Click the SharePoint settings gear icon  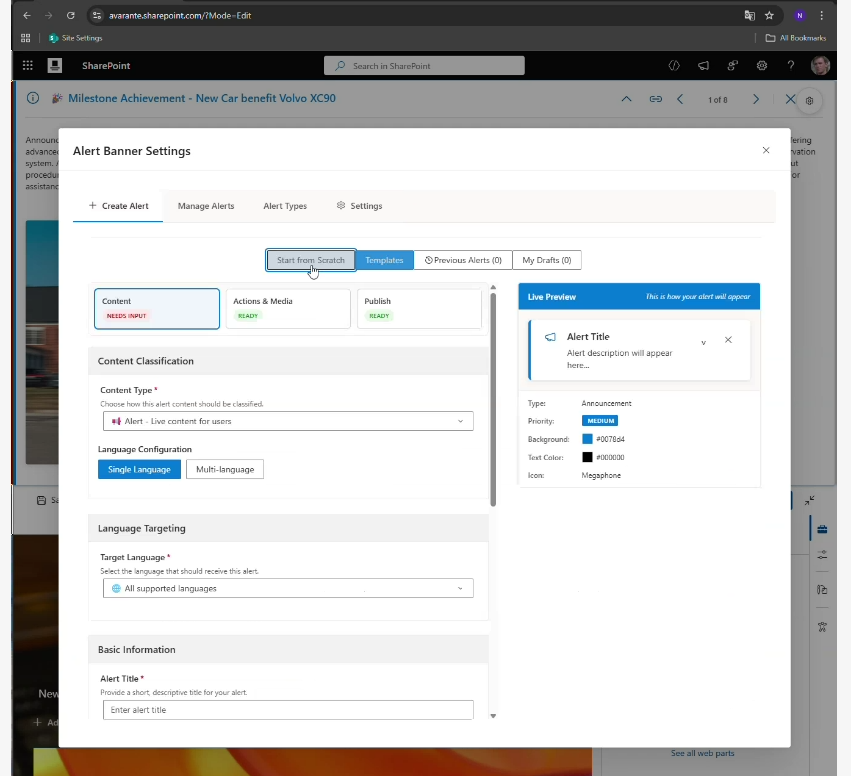(762, 66)
